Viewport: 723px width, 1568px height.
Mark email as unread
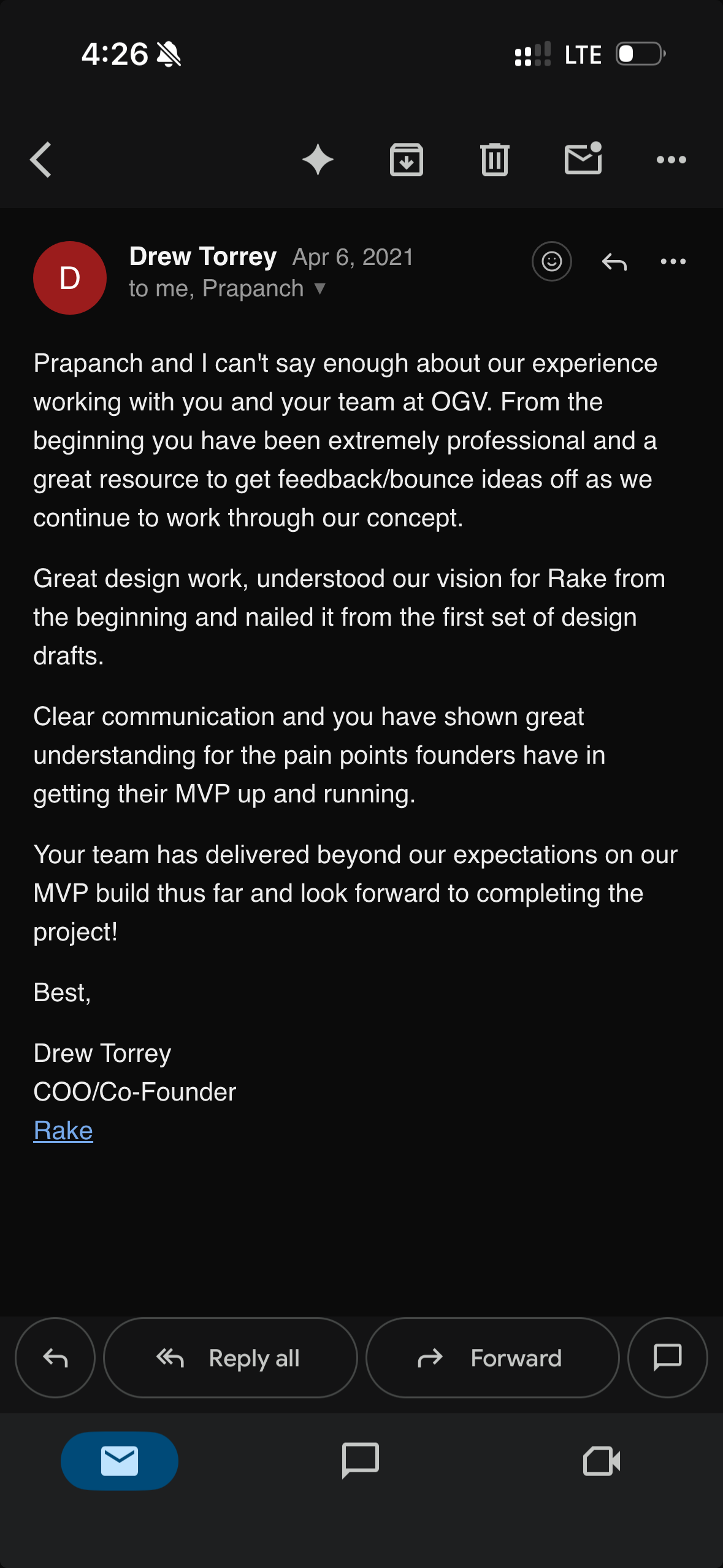(x=583, y=159)
